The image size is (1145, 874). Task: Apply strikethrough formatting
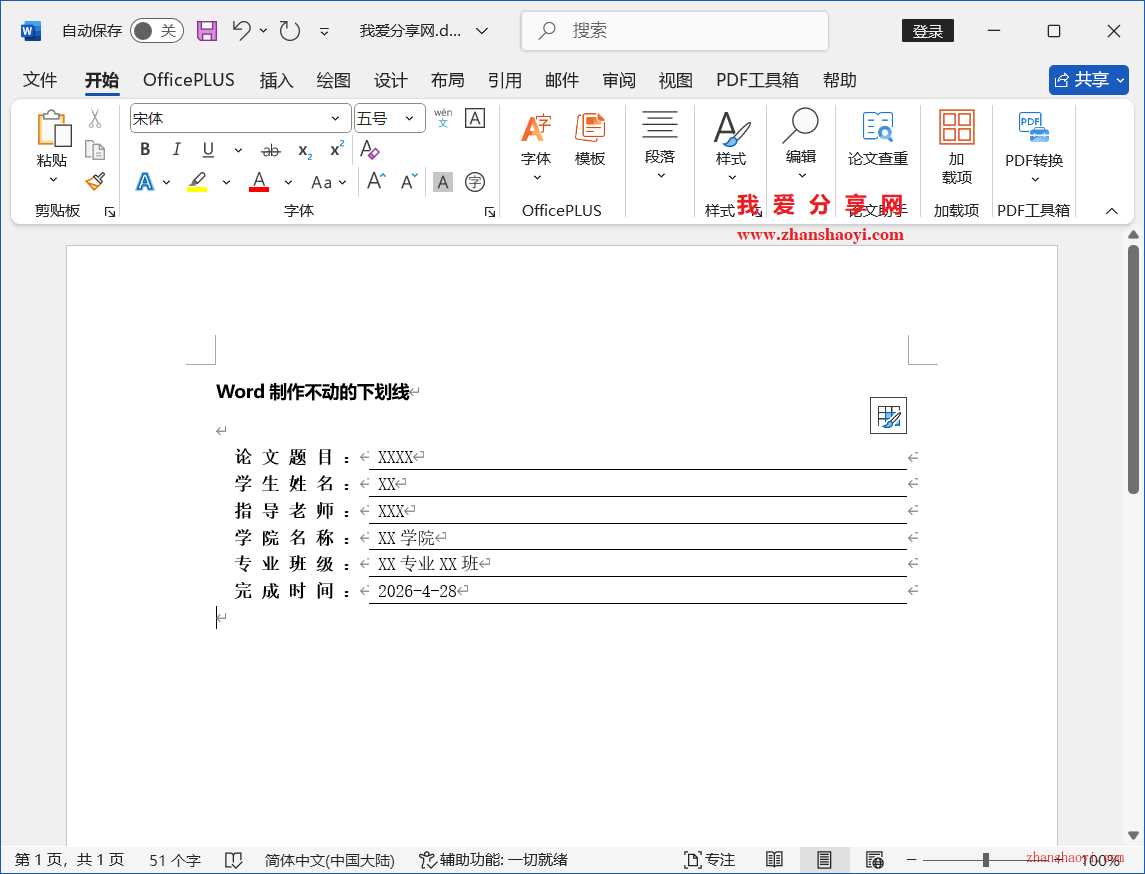(270, 150)
